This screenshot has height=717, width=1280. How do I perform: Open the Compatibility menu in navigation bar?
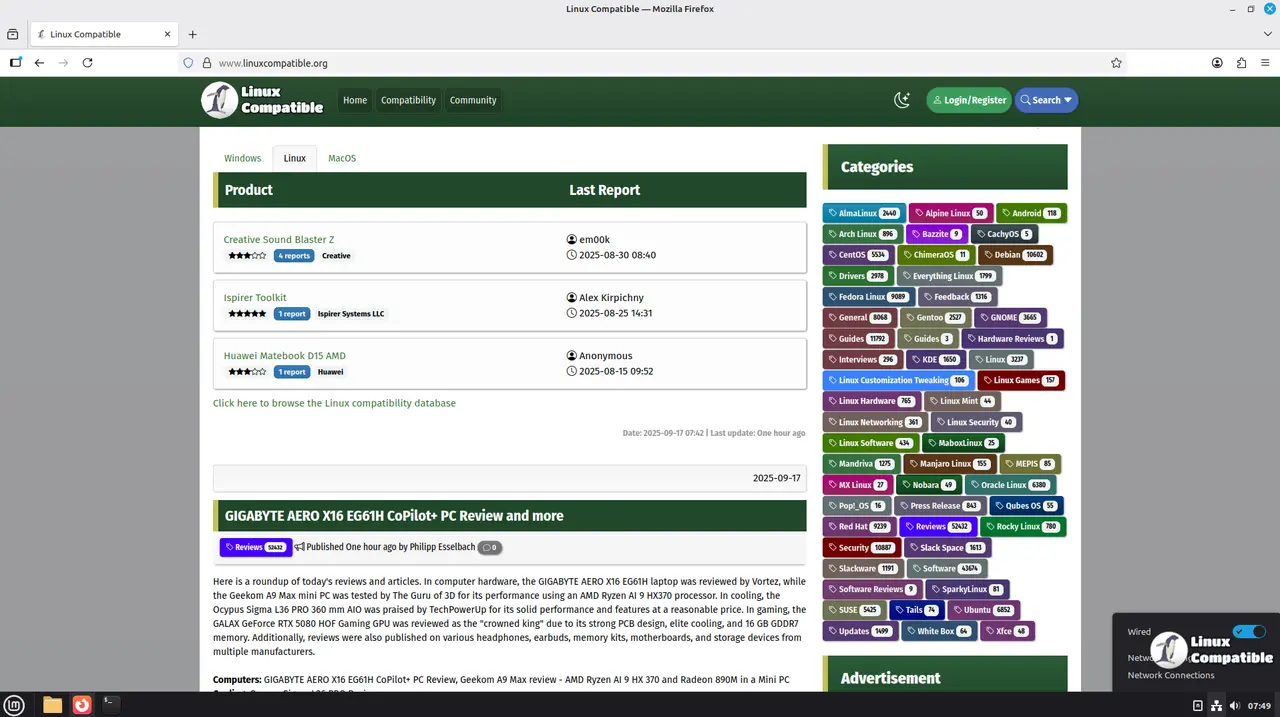(408, 100)
